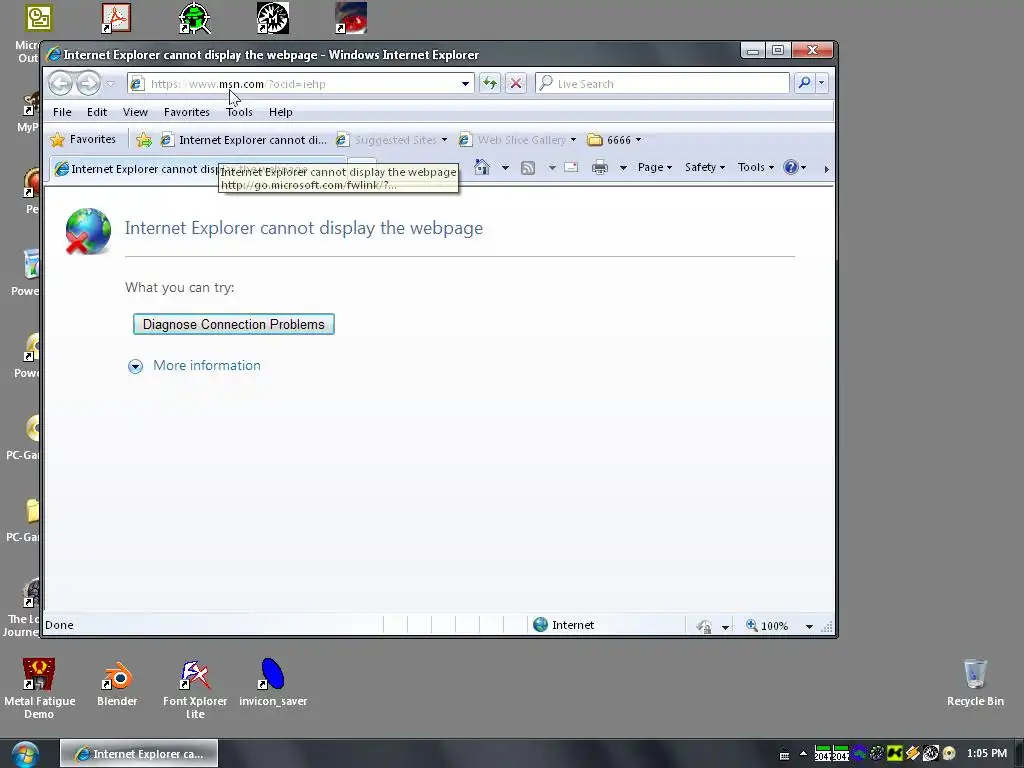1024x768 pixels.
Task: Click the on-screen keyboard tray icon
Action: [784, 755]
